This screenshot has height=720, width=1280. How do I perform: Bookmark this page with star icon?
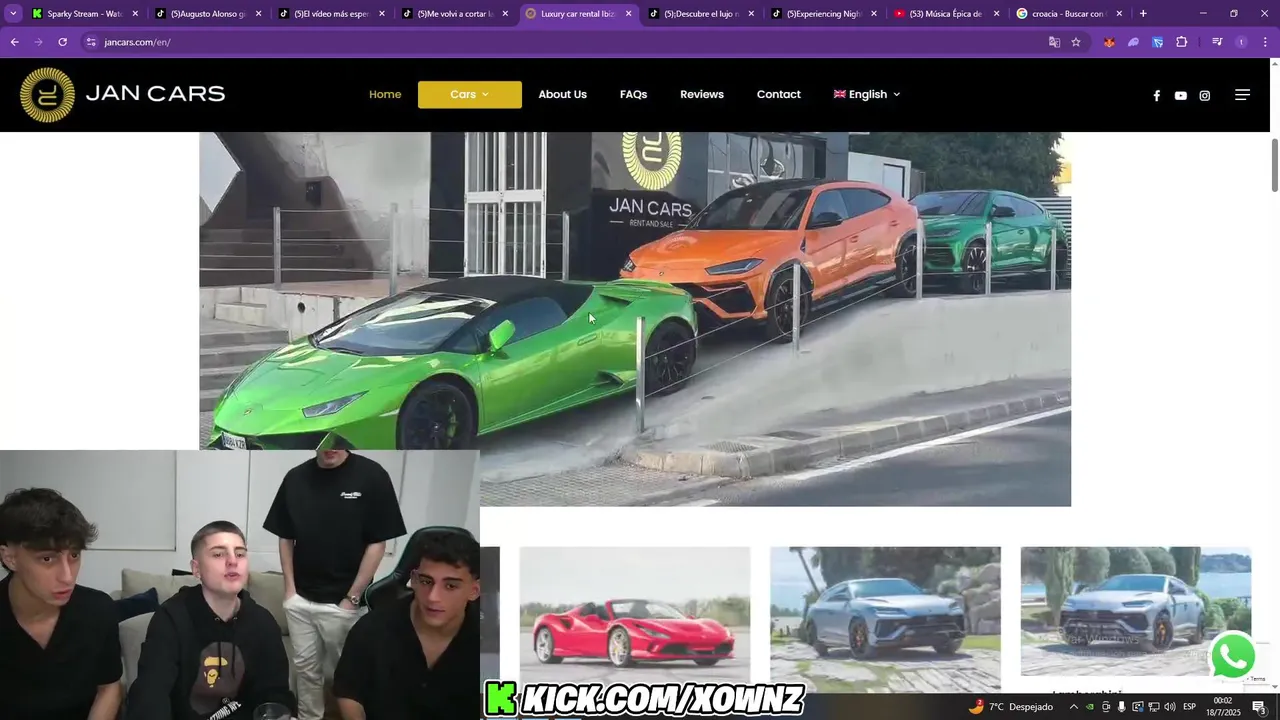pyautogui.click(x=1076, y=42)
